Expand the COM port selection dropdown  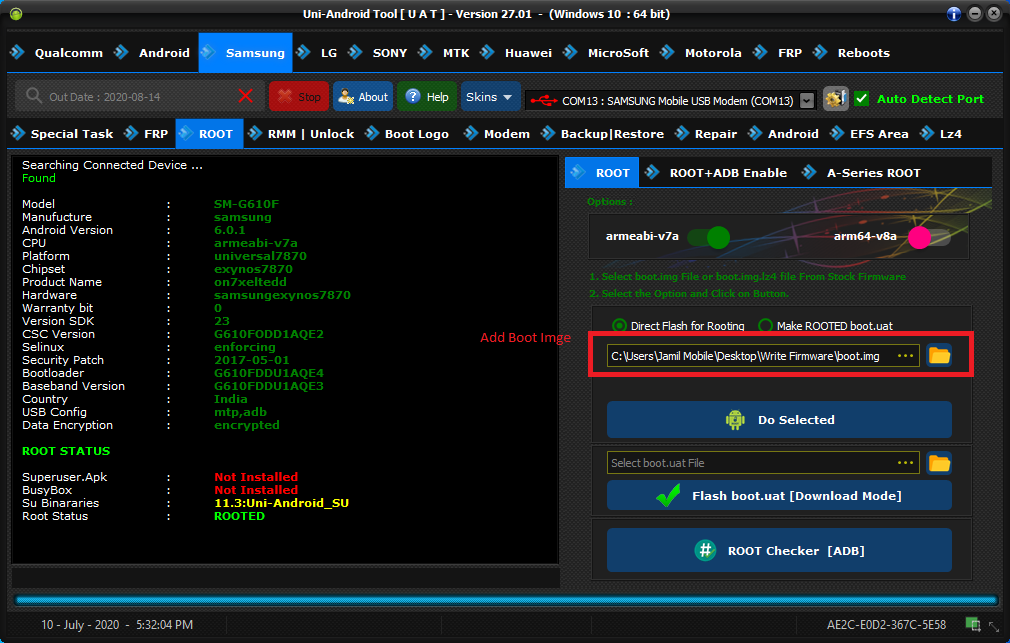click(806, 101)
